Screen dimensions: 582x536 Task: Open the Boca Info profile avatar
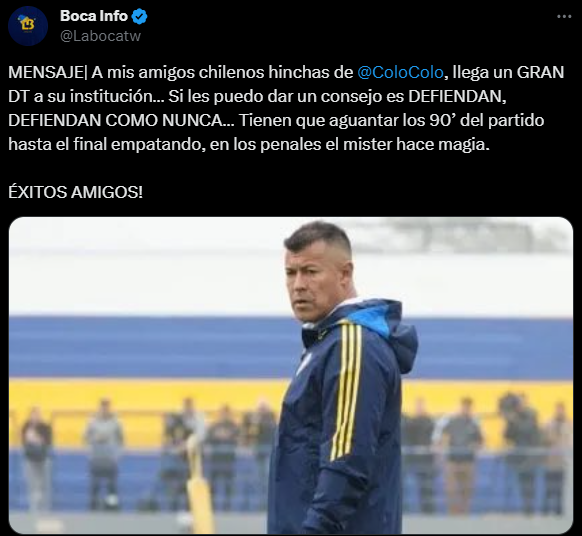(x=28, y=26)
